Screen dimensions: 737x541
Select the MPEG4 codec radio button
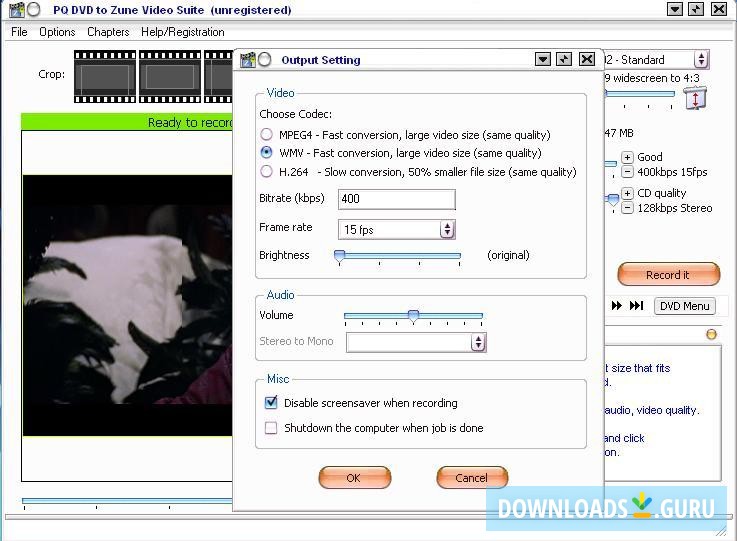point(267,134)
